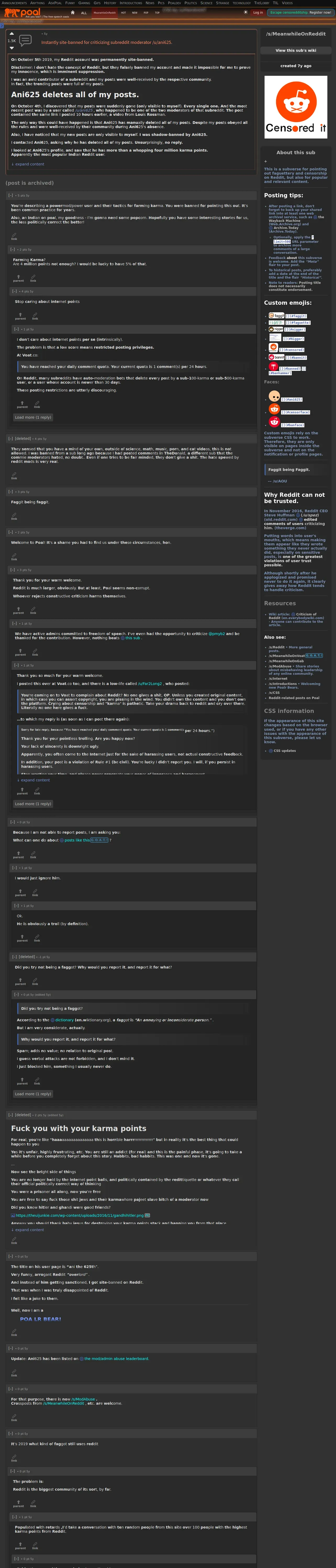Switch to the POP tab

(146, 12)
